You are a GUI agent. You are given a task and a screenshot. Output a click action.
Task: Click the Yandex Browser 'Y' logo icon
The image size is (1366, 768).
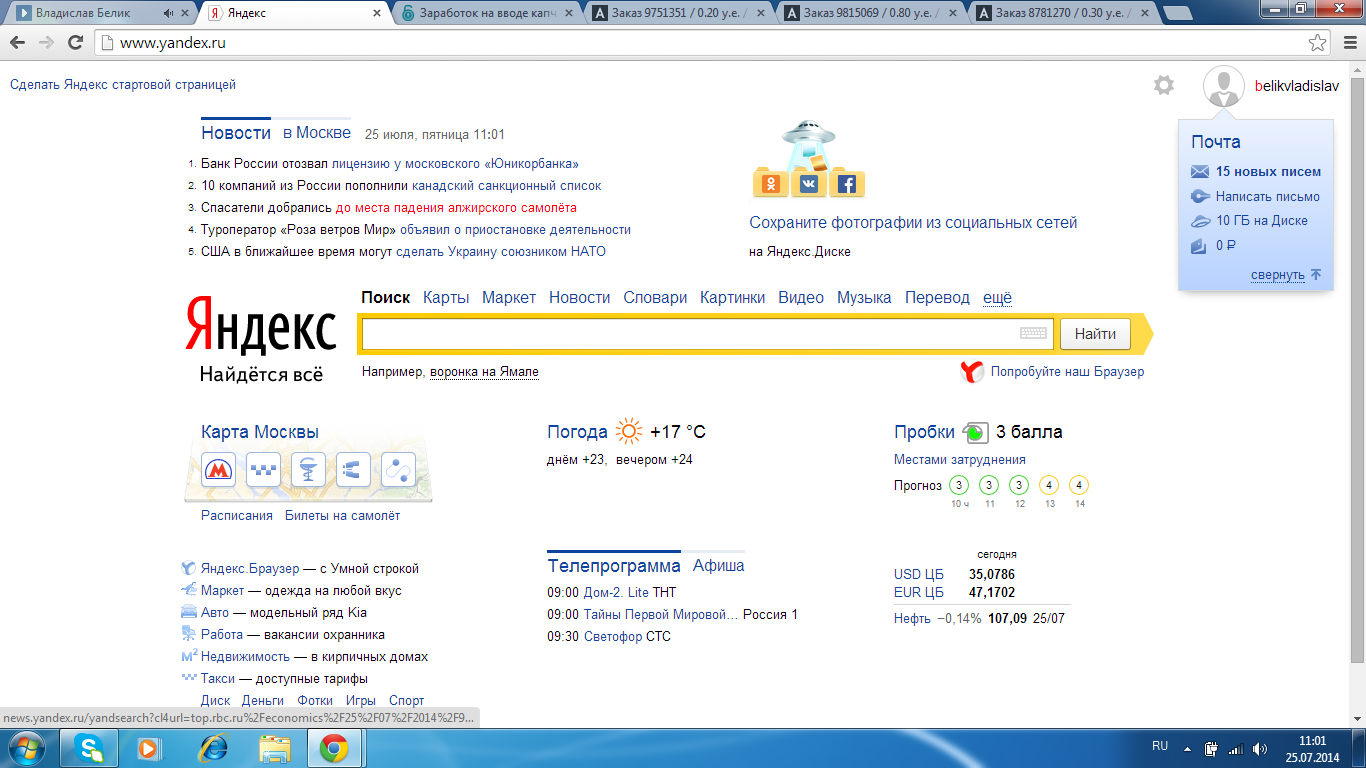(x=972, y=372)
